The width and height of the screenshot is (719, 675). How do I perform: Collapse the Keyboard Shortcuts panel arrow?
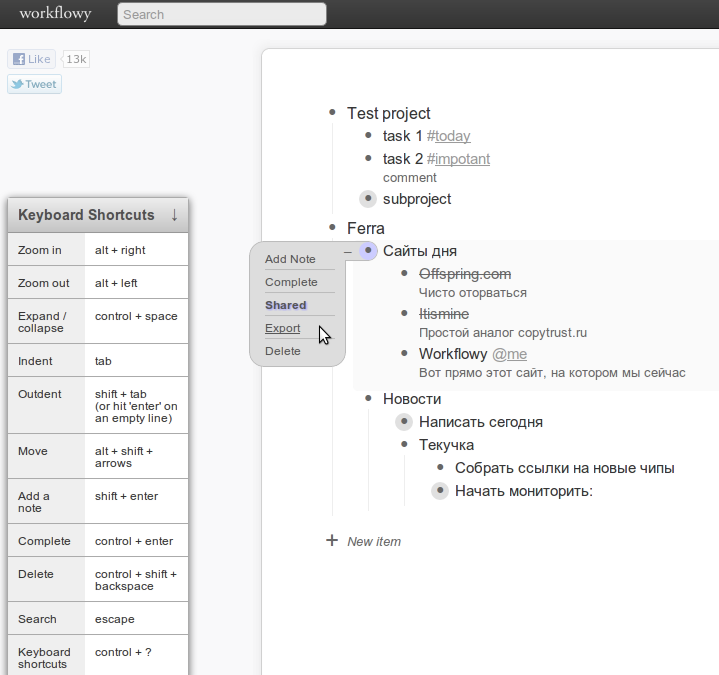(x=174, y=215)
